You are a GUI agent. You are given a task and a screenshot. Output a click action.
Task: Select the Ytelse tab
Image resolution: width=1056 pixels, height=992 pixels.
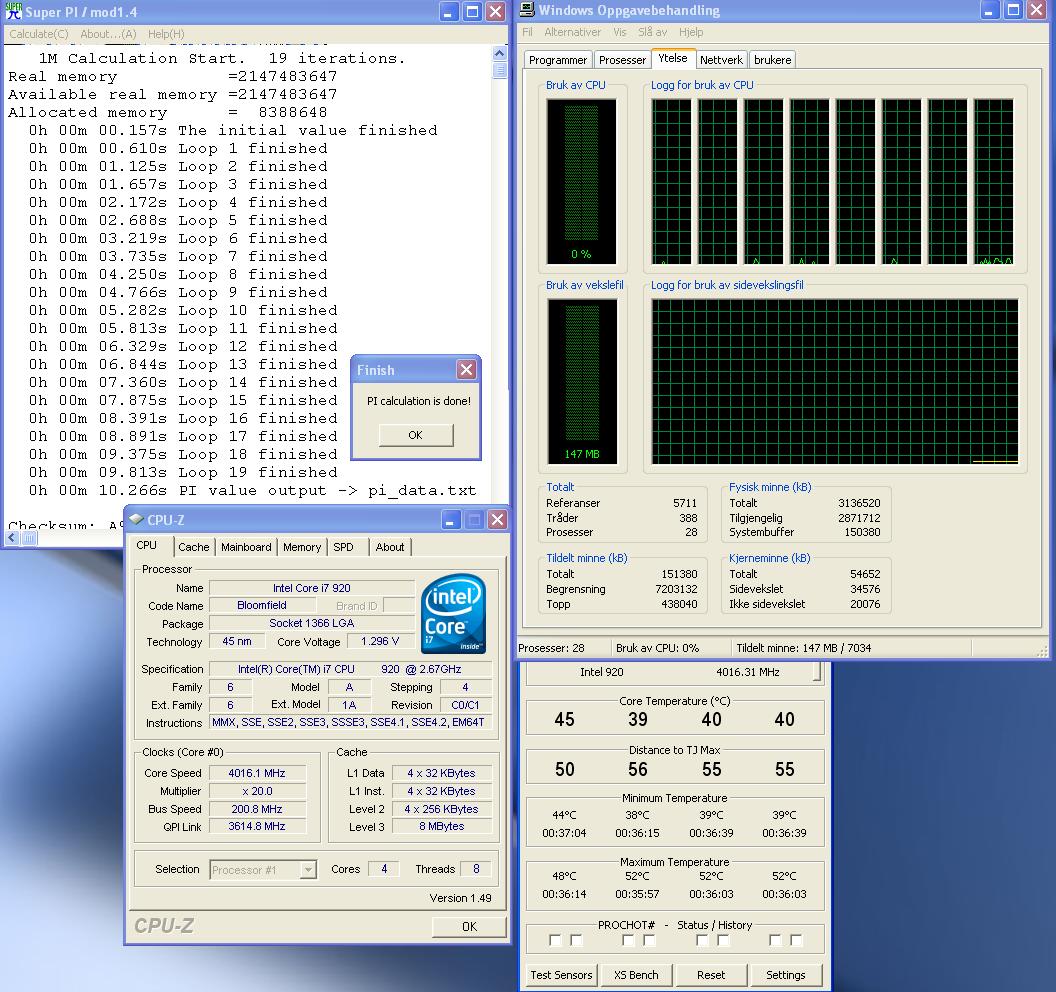[673, 58]
